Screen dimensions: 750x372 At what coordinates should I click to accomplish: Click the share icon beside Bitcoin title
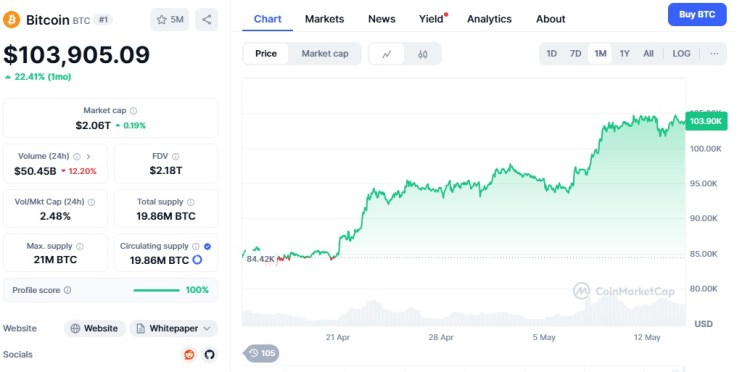pos(207,20)
